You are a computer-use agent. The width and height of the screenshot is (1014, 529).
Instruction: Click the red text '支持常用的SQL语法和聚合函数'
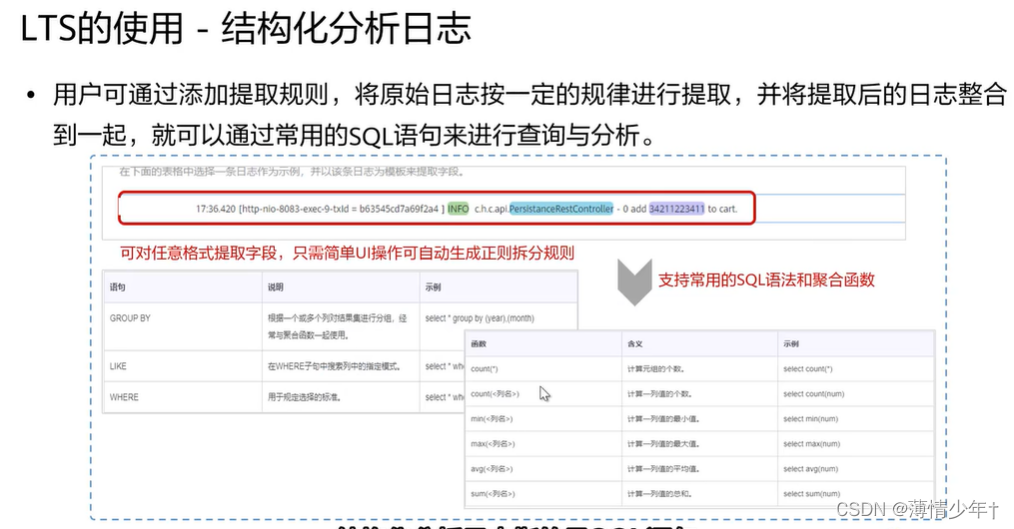pyautogui.click(x=766, y=280)
